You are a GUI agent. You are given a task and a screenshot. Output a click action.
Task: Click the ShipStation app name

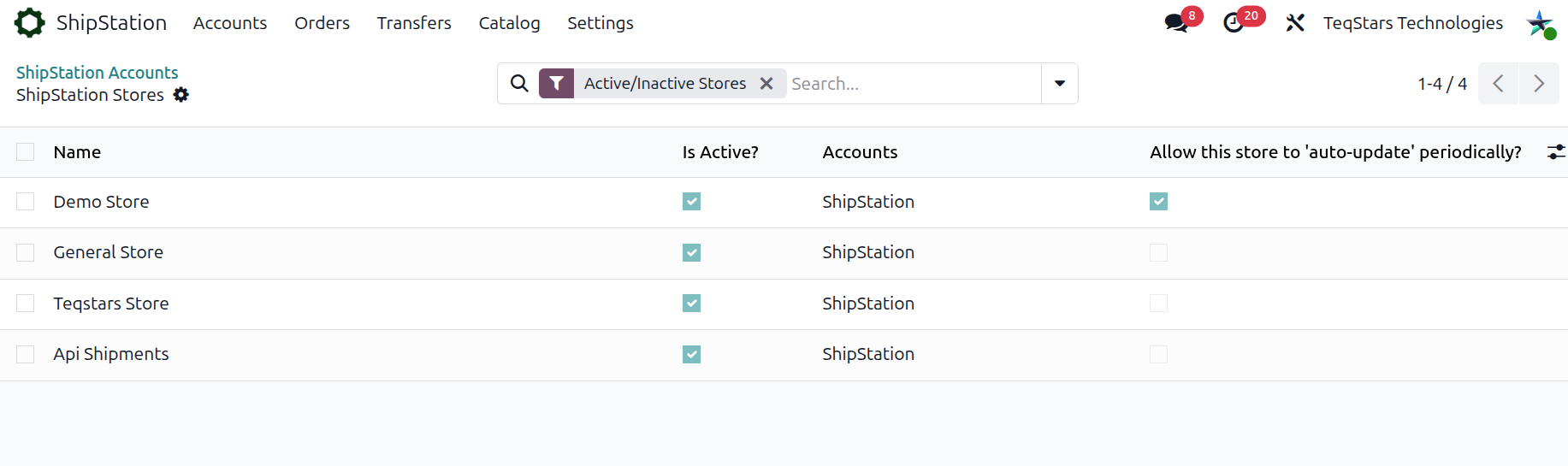pos(111,23)
